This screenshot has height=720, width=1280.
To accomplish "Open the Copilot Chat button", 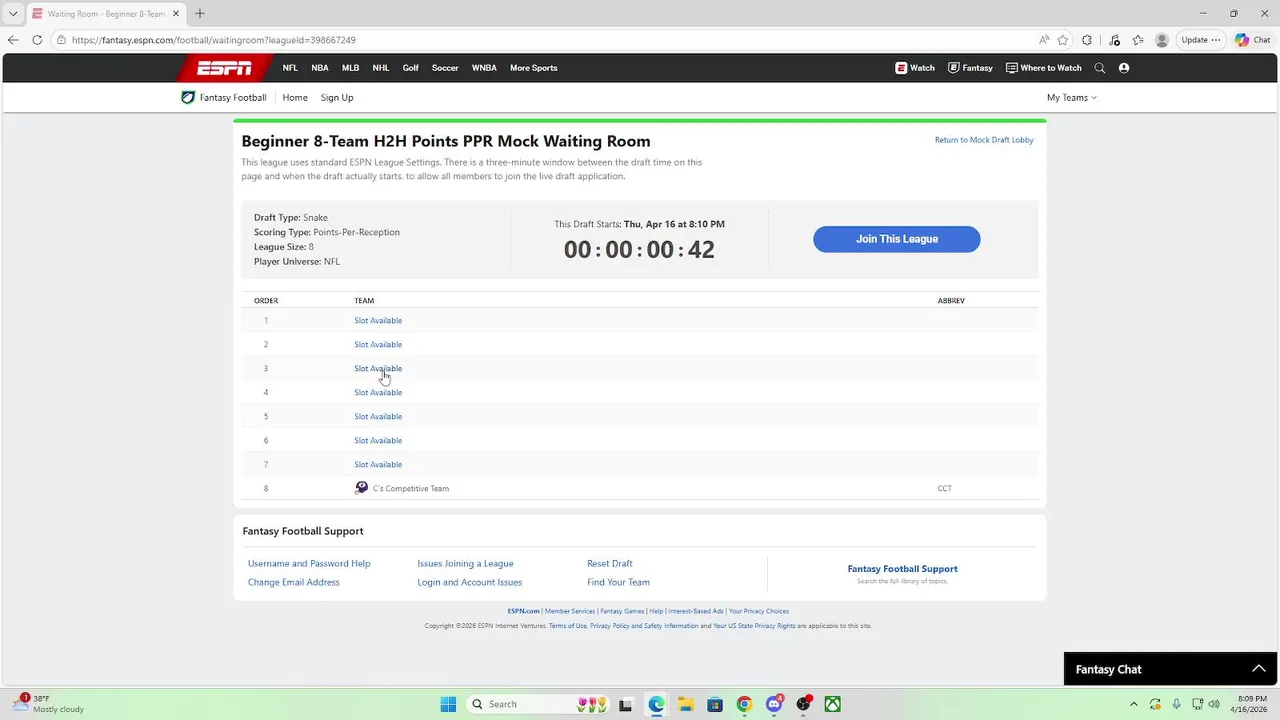I will [x=1255, y=40].
